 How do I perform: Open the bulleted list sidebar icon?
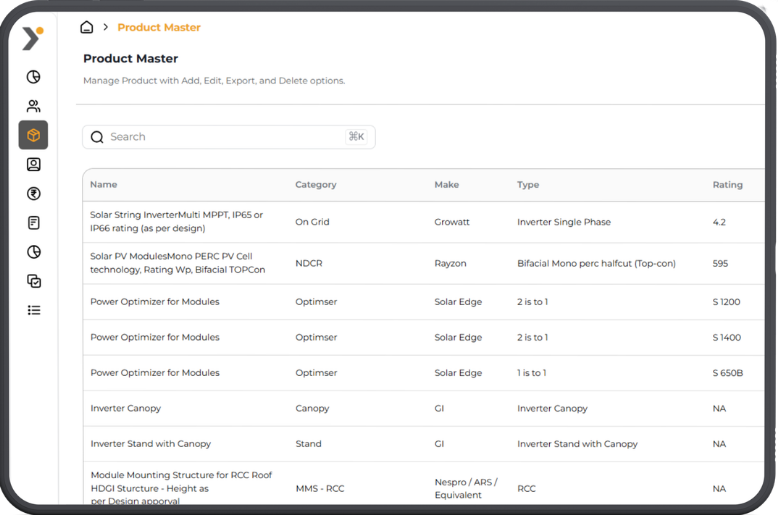[33, 310]
